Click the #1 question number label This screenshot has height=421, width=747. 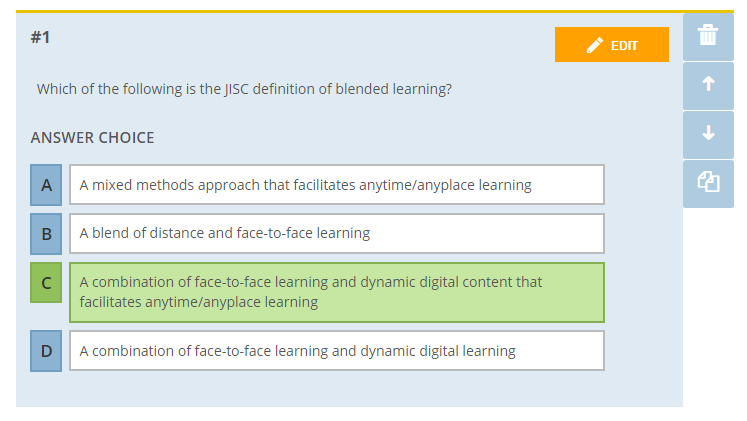click(x=40, y=37)
